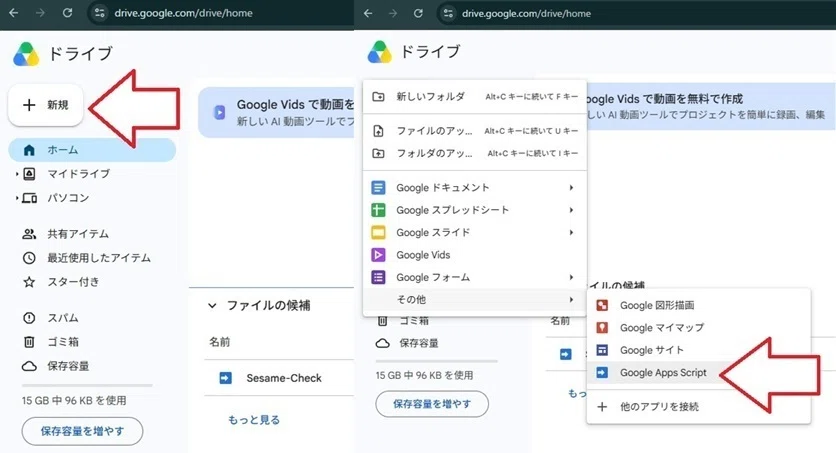Open the Sesame-Check file in left window
This screenshot has height=453, width=836.
(x=284, y=378)
